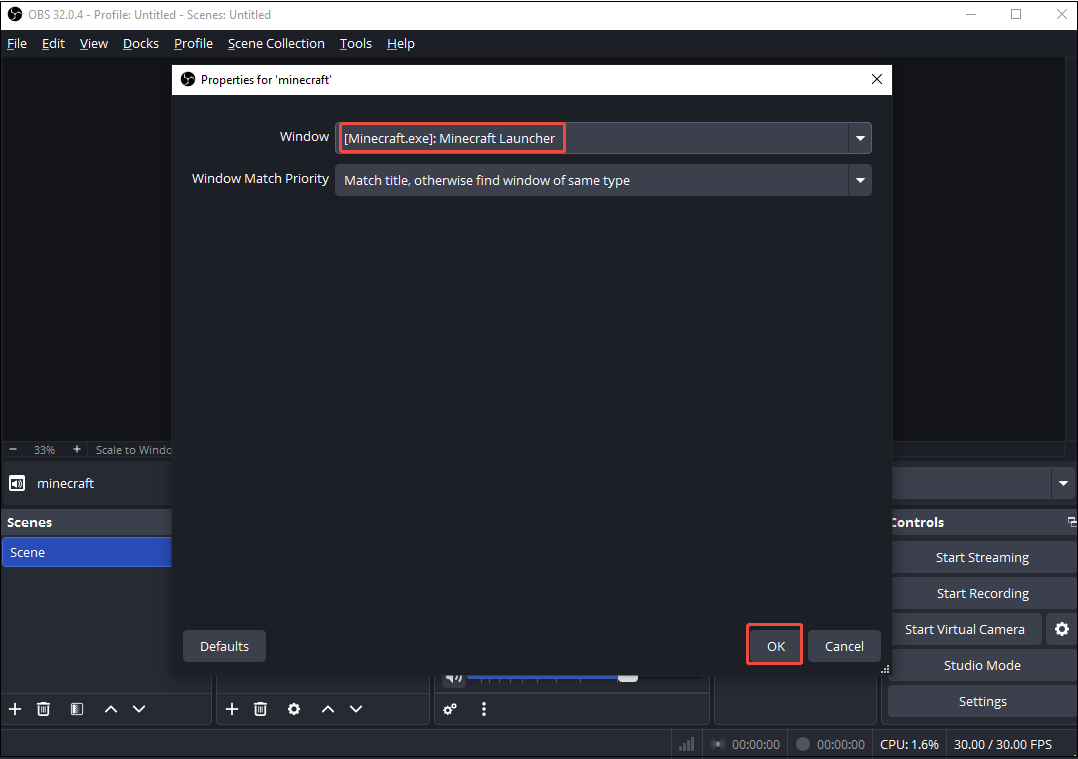Image resolution: width=1078 pixels, height=759 pixels.
Task: Open the Tools menu
Action: point(355,43)
